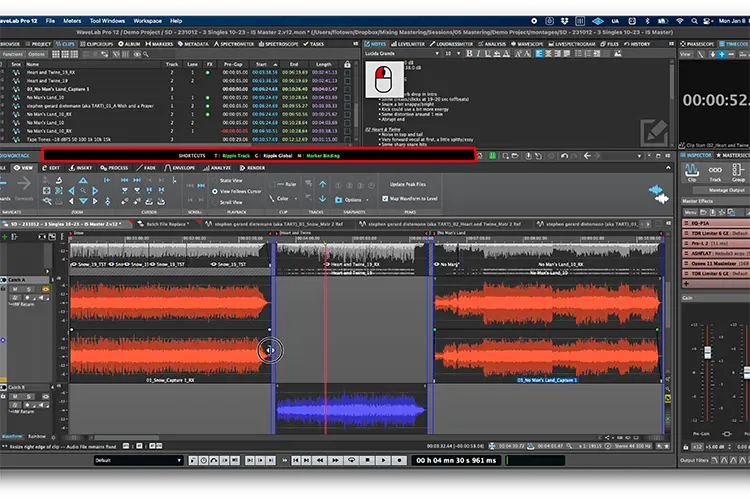The height and width of the screenshot is (500, 750).
Task: Open macOS Spotlight search icon
Action: [694, 21]
